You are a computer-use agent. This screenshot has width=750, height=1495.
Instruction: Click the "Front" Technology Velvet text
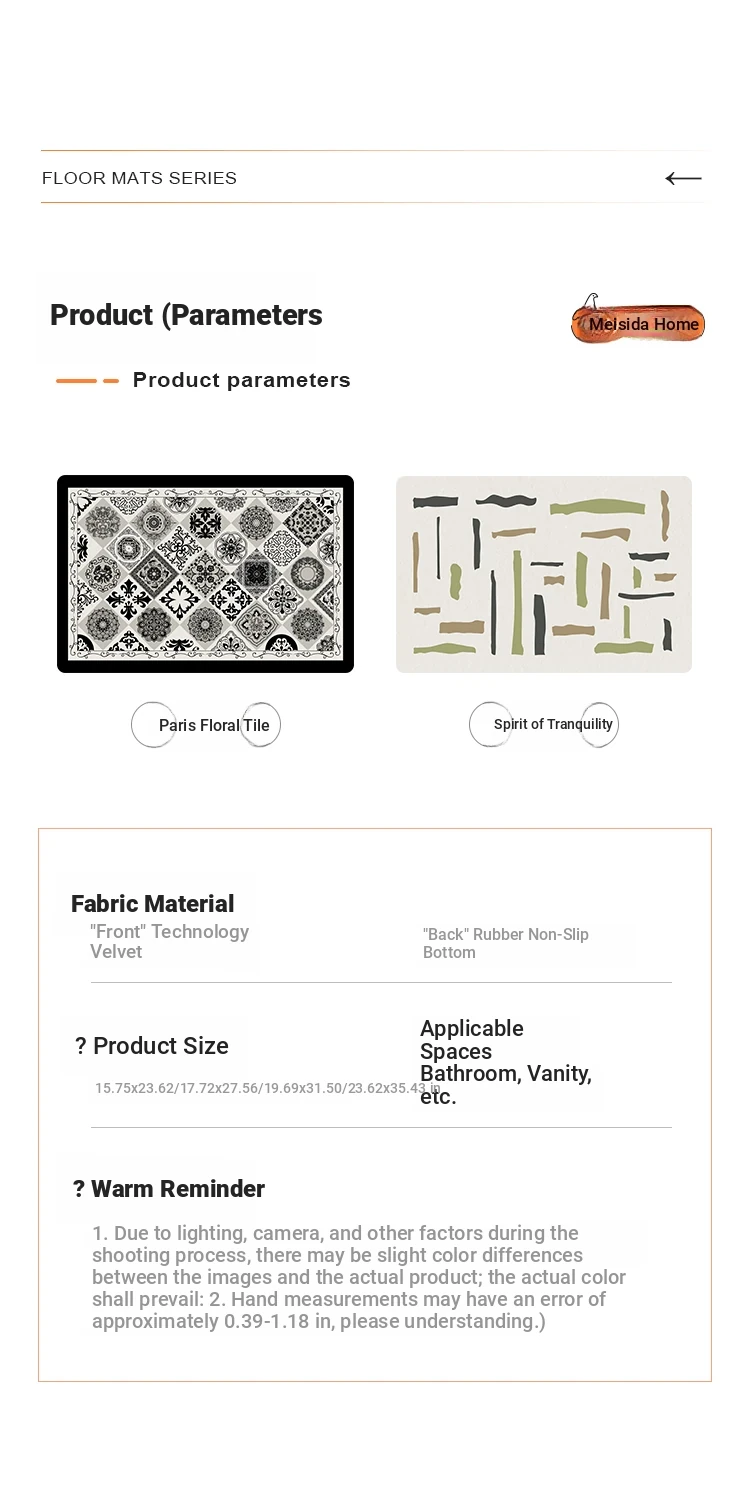pyautogui.click(x=169, y=941)
